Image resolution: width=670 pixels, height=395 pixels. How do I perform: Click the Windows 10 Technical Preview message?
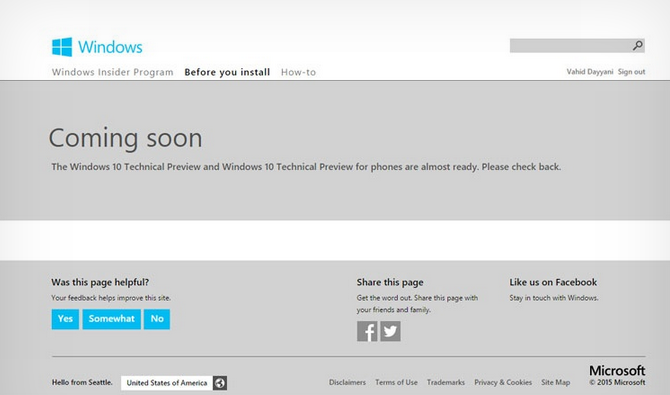pos(306,167)
